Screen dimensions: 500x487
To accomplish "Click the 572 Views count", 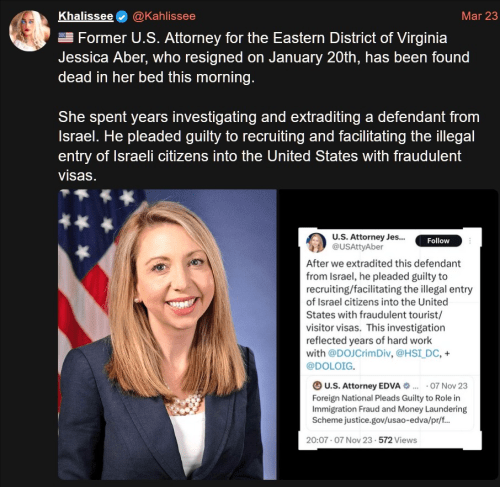I will click(398, 440).
